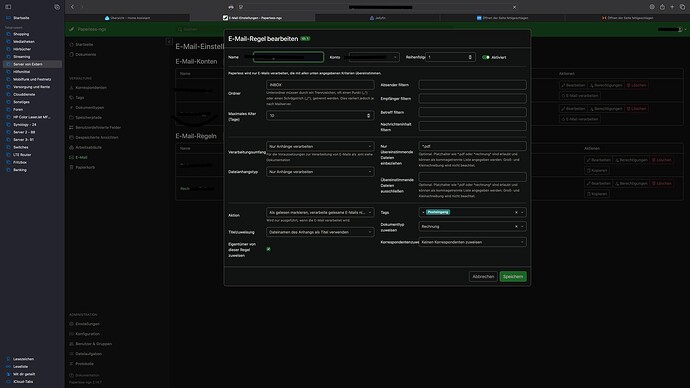The height and width of the screenshot is (388, 690).
Task: Switch to the Jellyfin browser tab
Action: click(378, 18)
